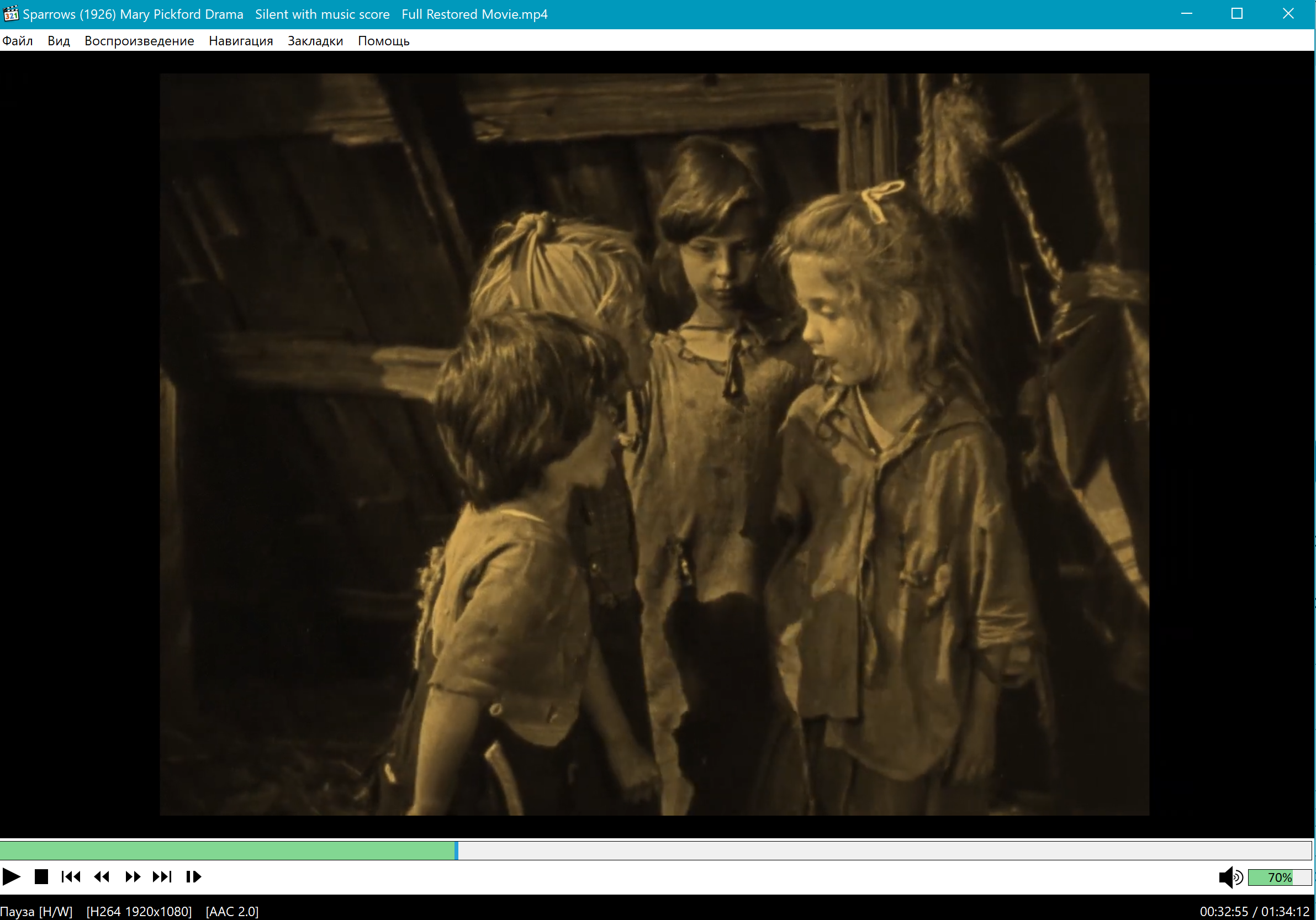Open the Закладки menu
The image size is (1316, 920).
(315, 41)
